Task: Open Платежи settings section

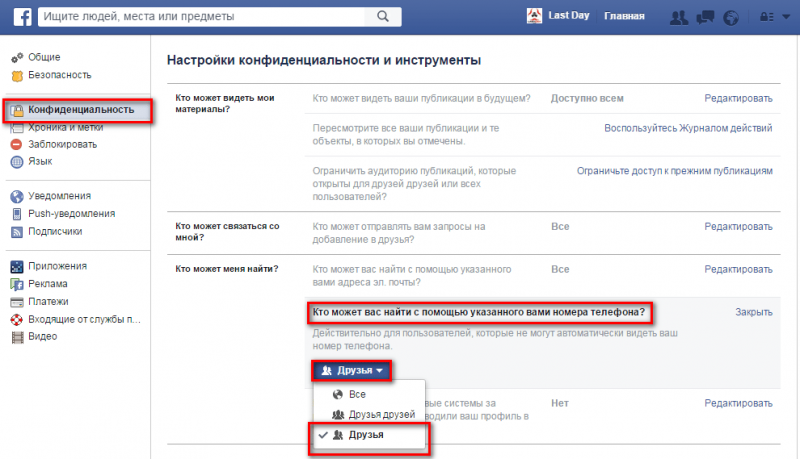Action: click(x=48, y=302)
